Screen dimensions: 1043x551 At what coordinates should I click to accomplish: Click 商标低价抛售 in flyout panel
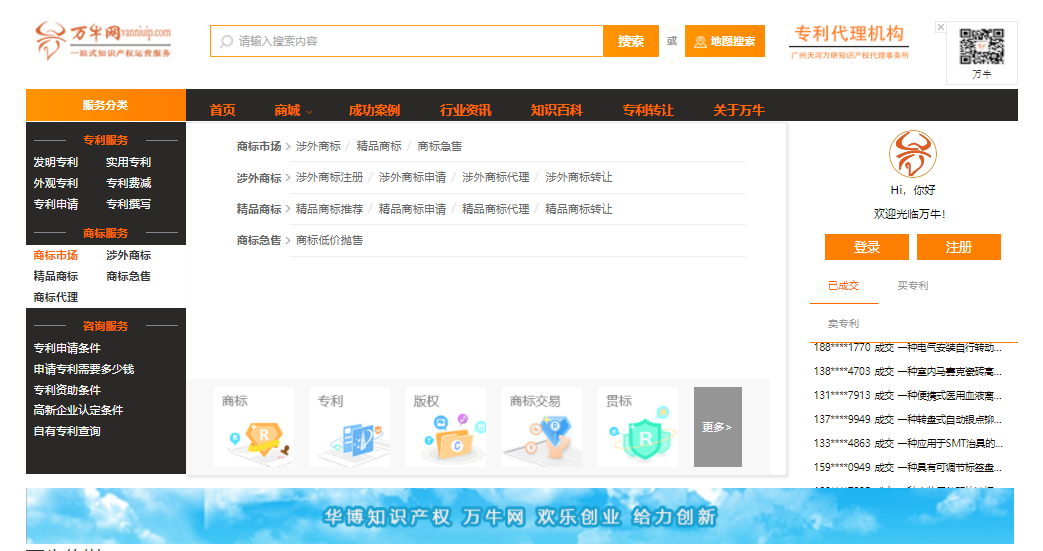pyautogui.click(x=329, y=240)
